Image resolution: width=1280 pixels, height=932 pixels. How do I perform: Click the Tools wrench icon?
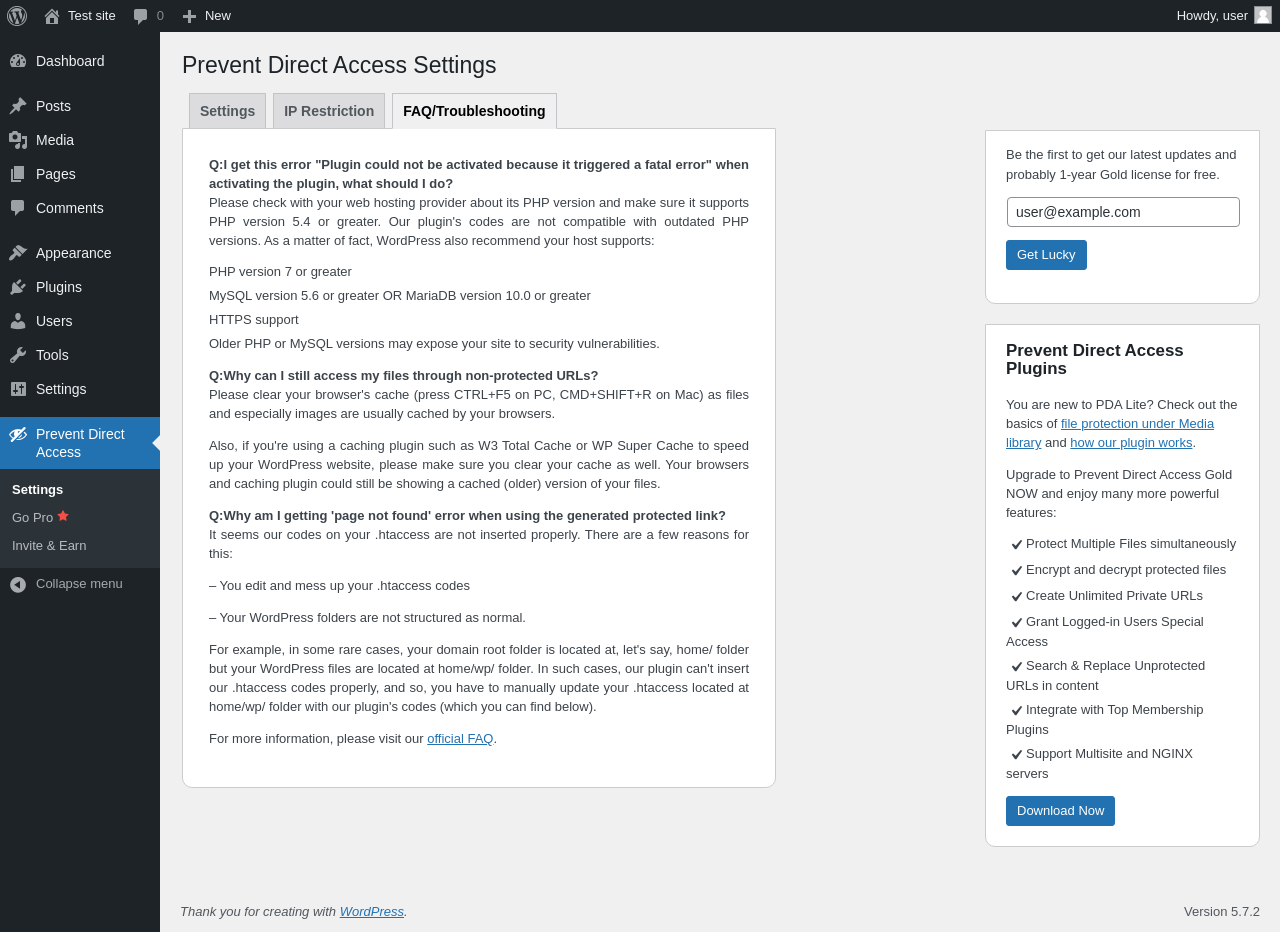tap(18, 355)
